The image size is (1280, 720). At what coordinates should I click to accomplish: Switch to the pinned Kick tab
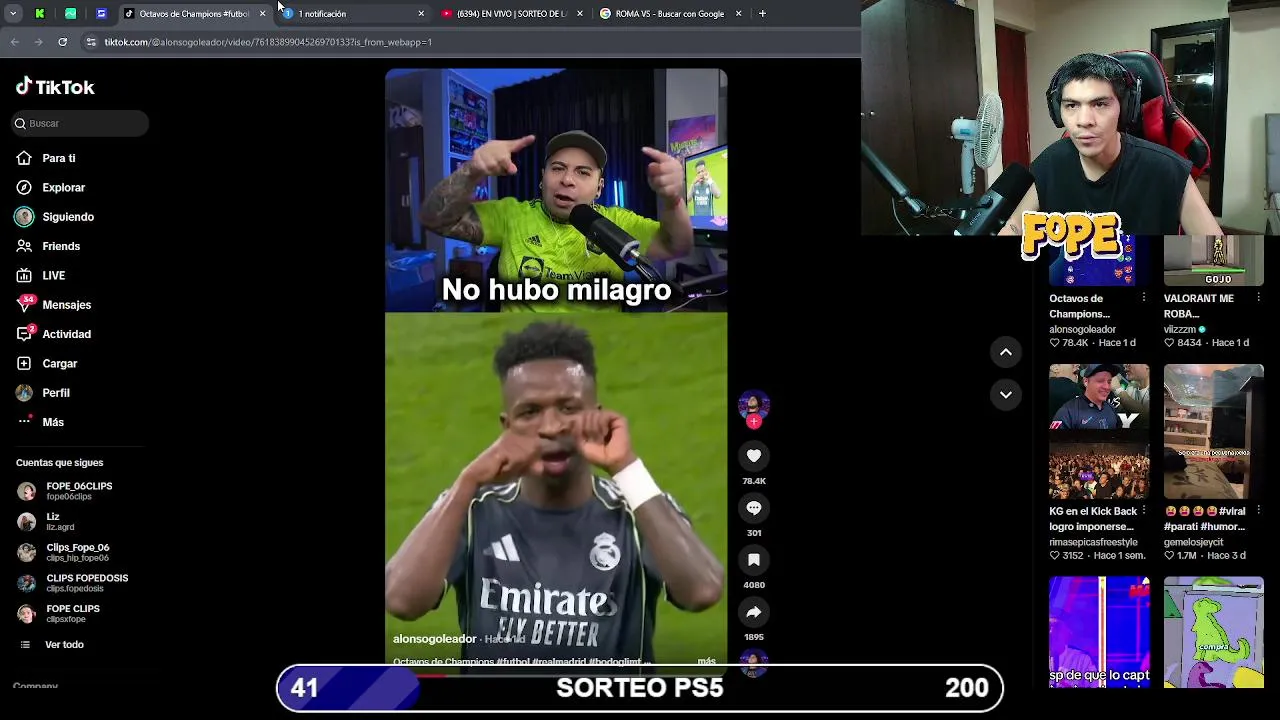tap(39, 14)
